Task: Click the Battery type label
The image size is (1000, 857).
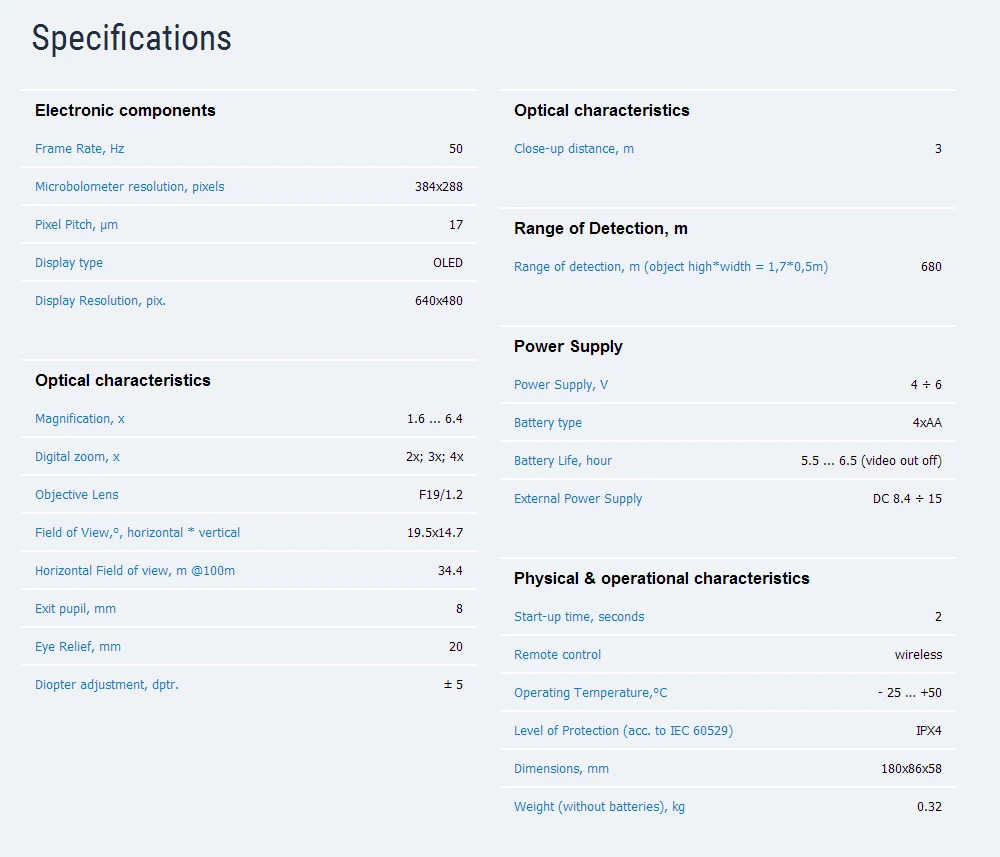Action: click(548, 423)
